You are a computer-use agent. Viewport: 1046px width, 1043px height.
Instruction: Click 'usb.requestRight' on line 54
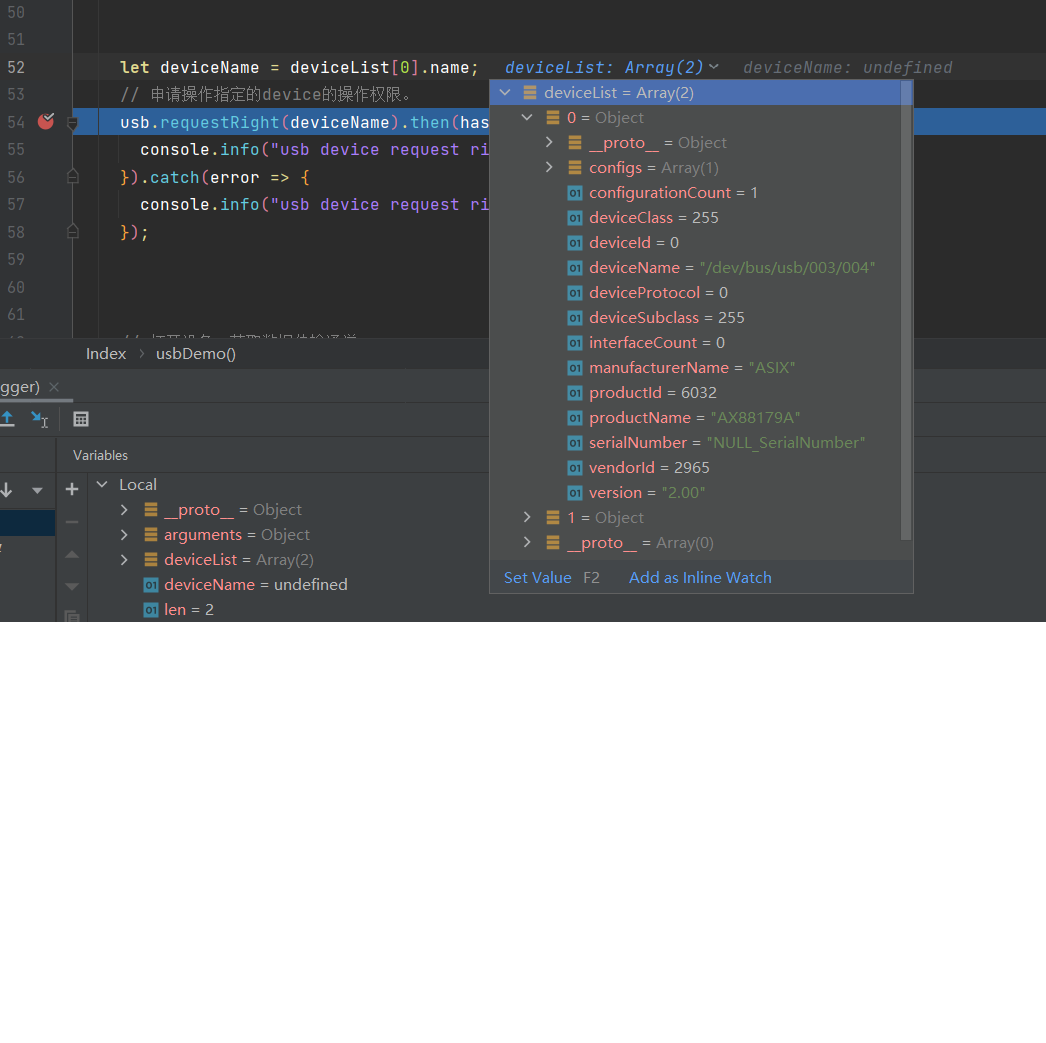coord(199,123)
